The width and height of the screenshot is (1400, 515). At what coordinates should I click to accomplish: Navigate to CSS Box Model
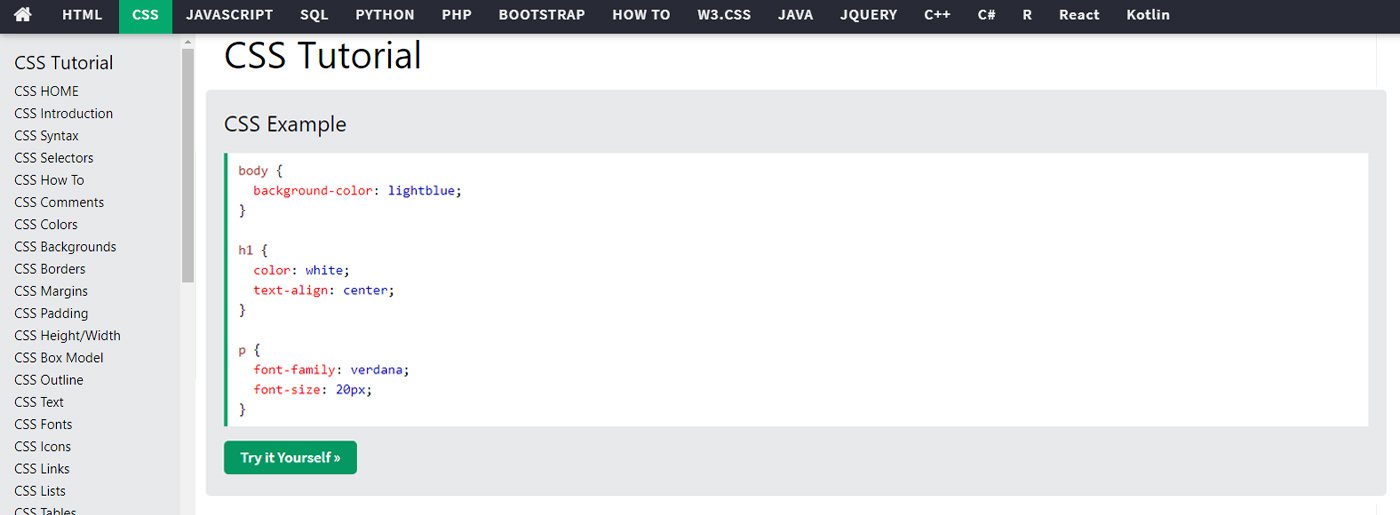tap(59, 358)
